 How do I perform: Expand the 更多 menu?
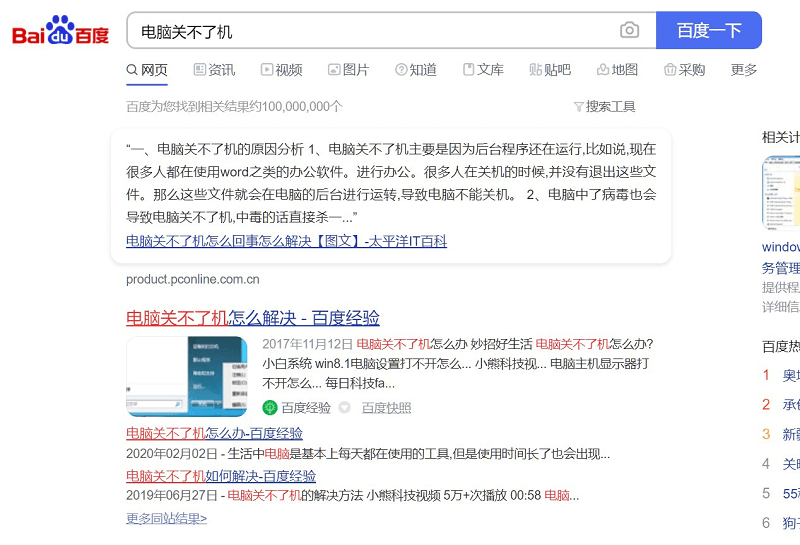click(744, 70)
